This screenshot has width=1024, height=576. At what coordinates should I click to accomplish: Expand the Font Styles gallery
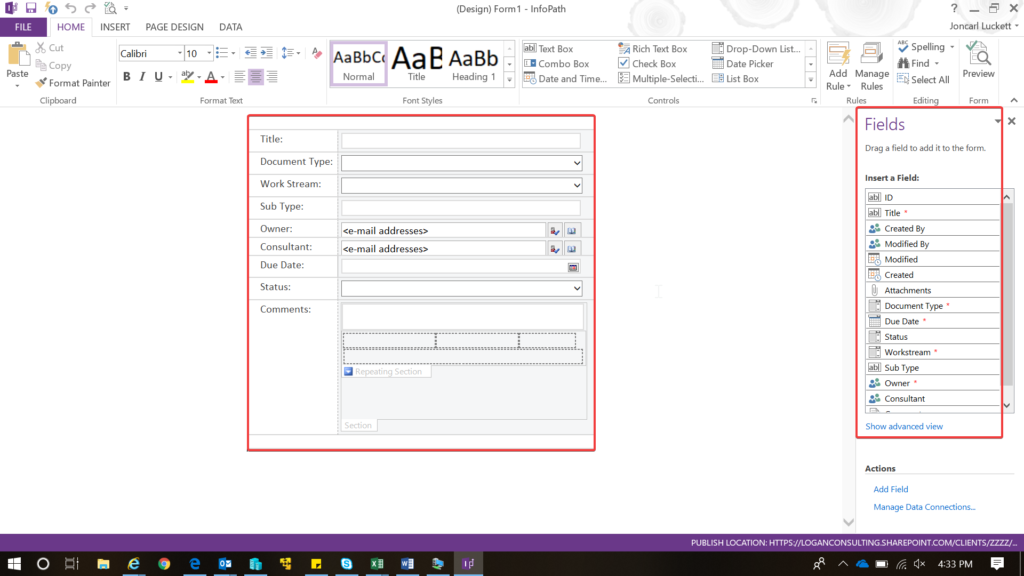coord(509,80)
